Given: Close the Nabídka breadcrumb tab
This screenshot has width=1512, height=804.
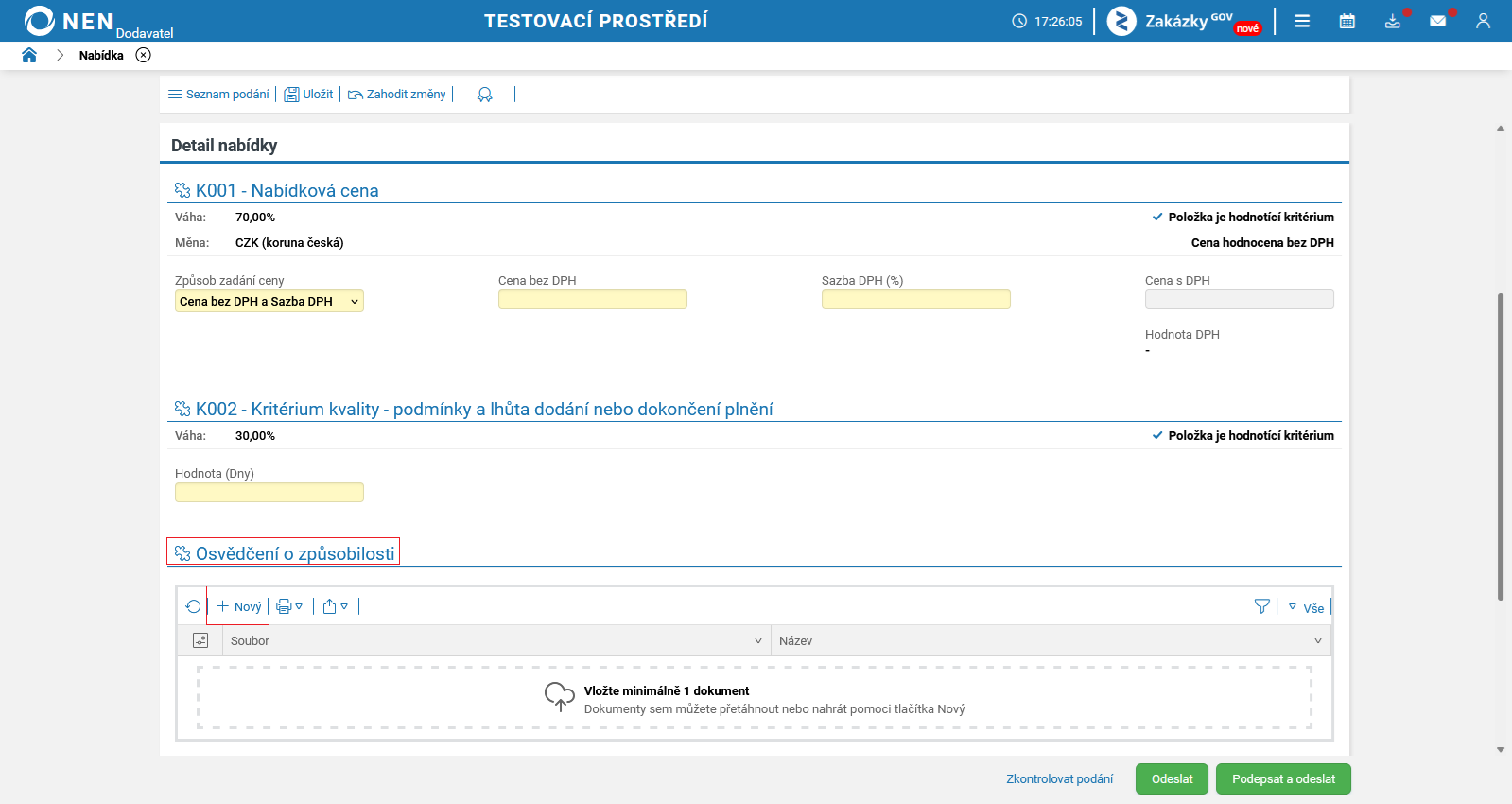Looking at the screenshot, I should 143,55.
